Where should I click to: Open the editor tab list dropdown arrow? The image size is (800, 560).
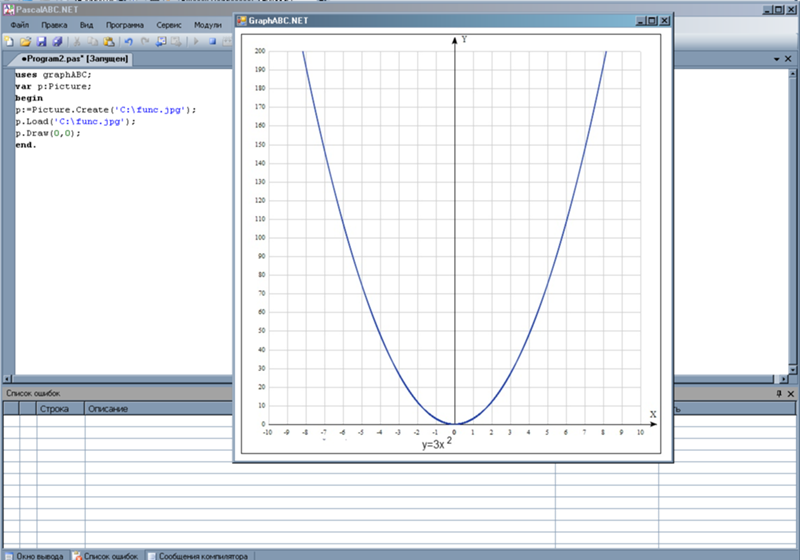[x=775, y=60]
